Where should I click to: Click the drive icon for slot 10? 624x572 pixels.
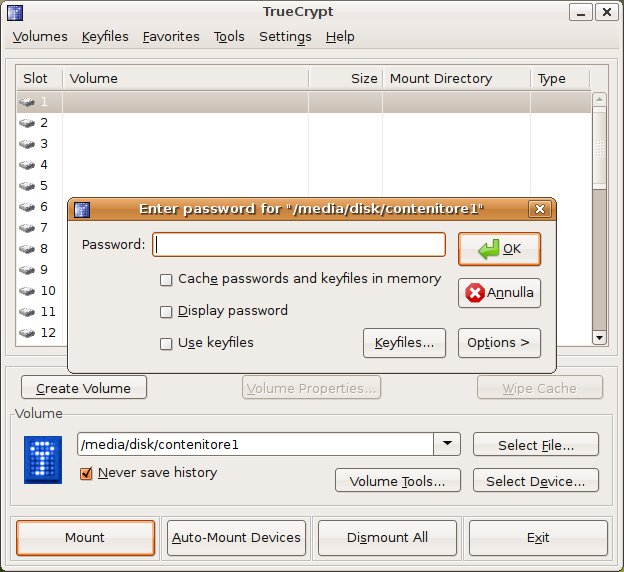click(x=27, y=291)
